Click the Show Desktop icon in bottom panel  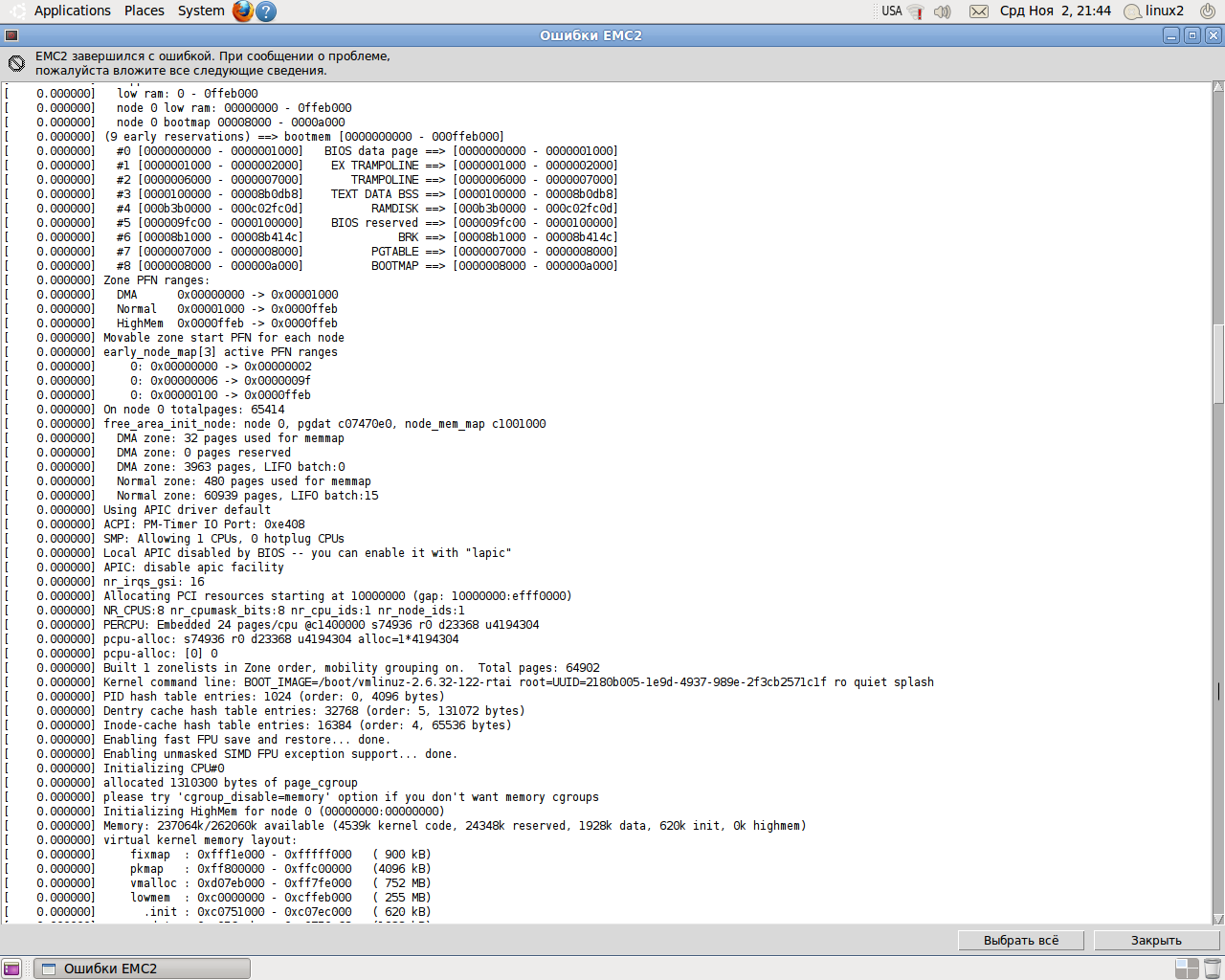[x=11, y=969]
